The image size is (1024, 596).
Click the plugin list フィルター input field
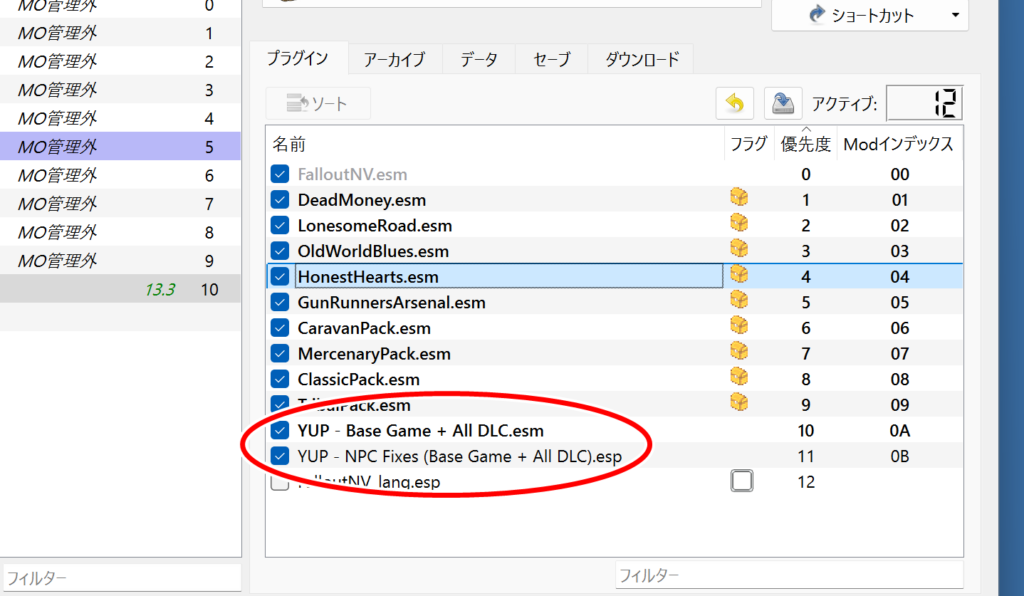pos(788,575)
